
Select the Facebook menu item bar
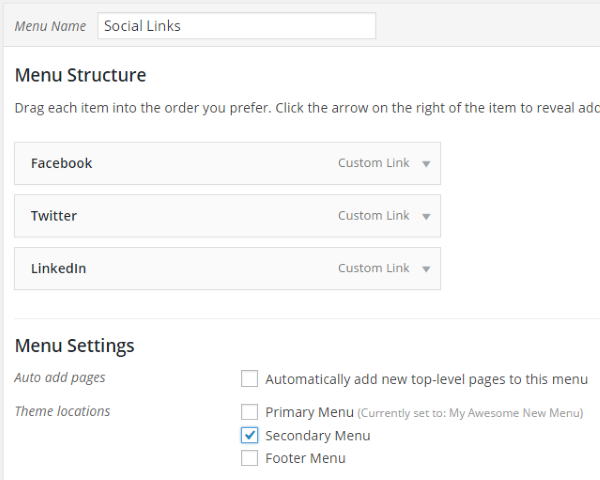coord(227,163)
